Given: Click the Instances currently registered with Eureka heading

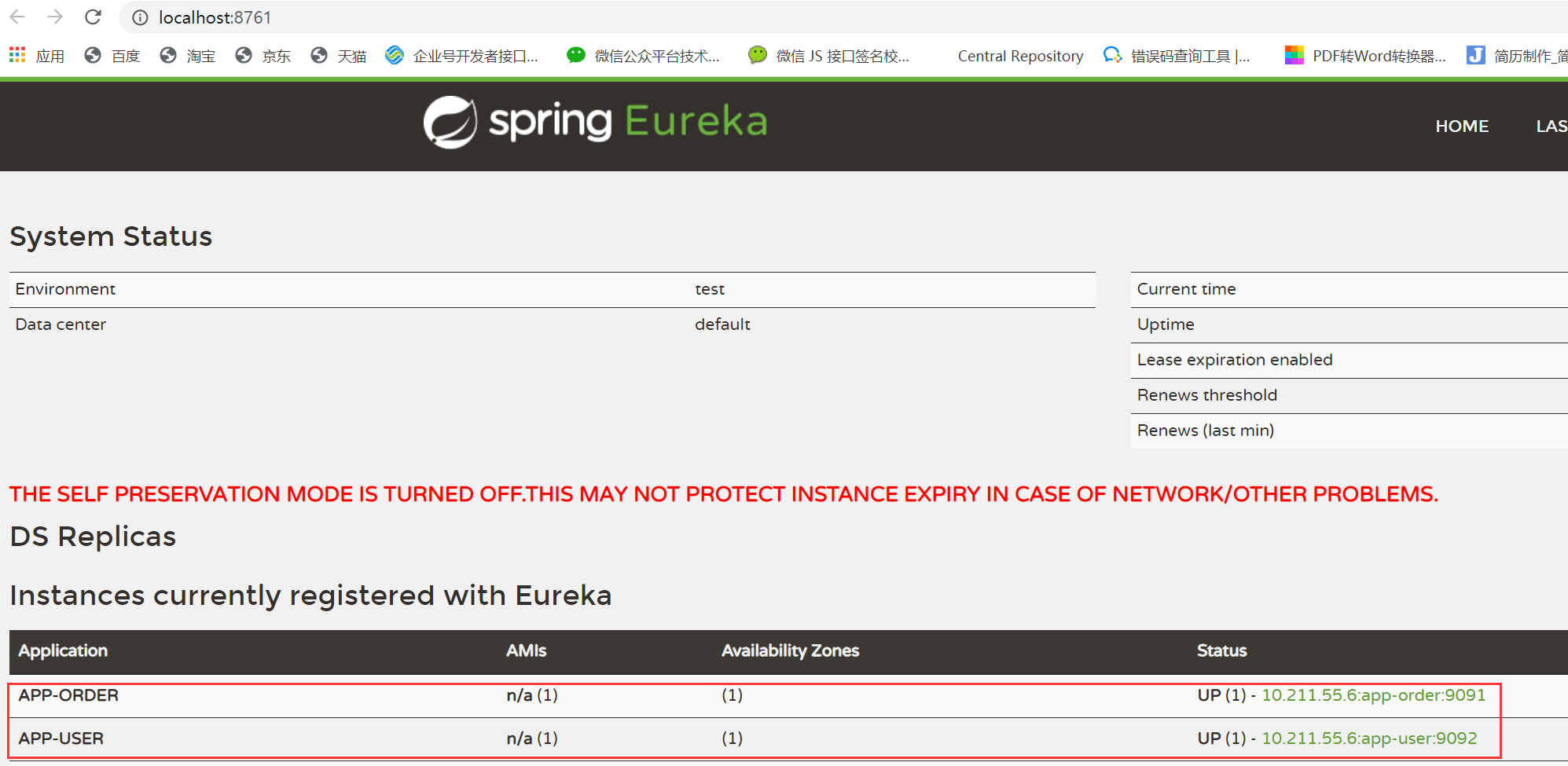Looking at the screenshot, I should (x=310, y=596).
